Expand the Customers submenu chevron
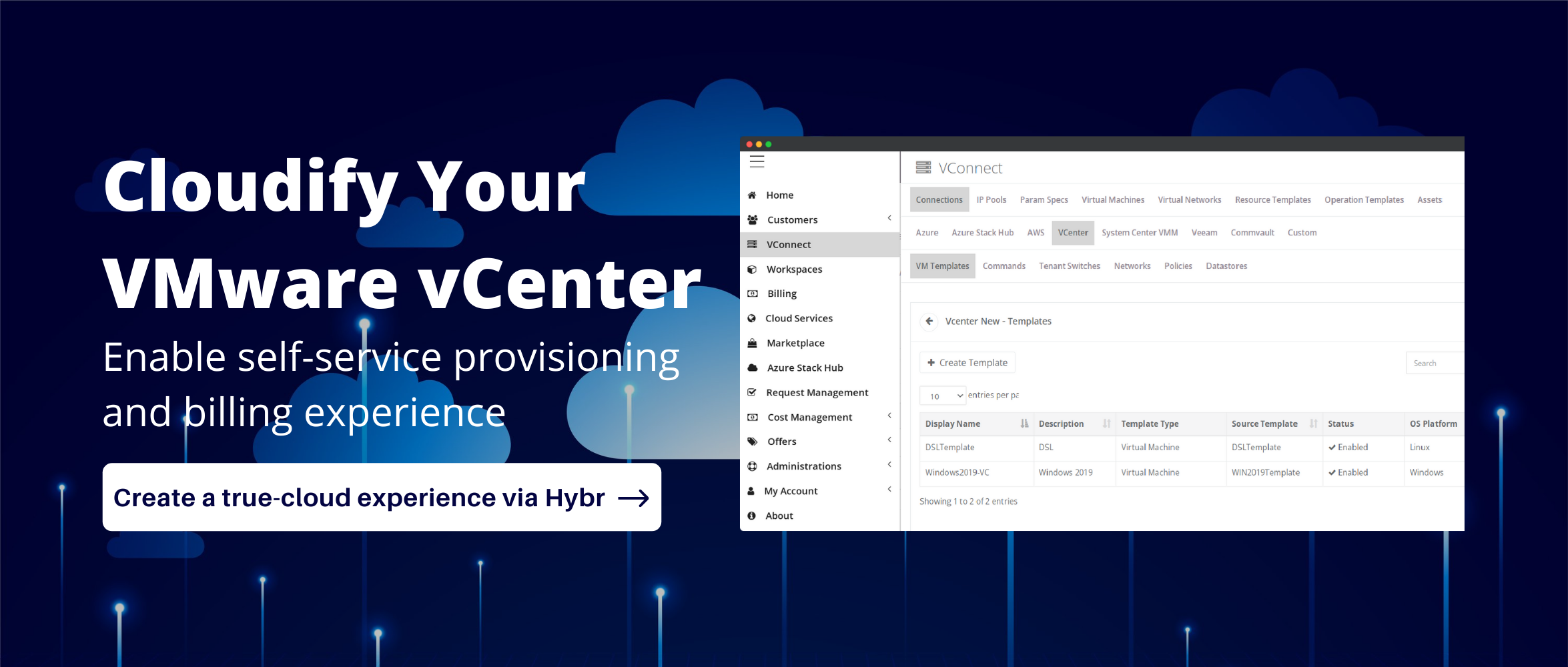The image size is (1568, 667). (x=889, y=218)
